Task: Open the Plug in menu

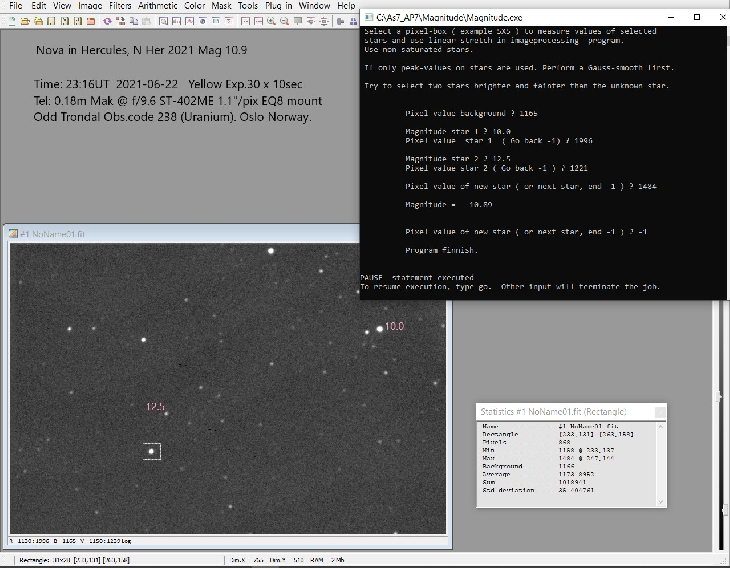Action: [x=278, y=6]
